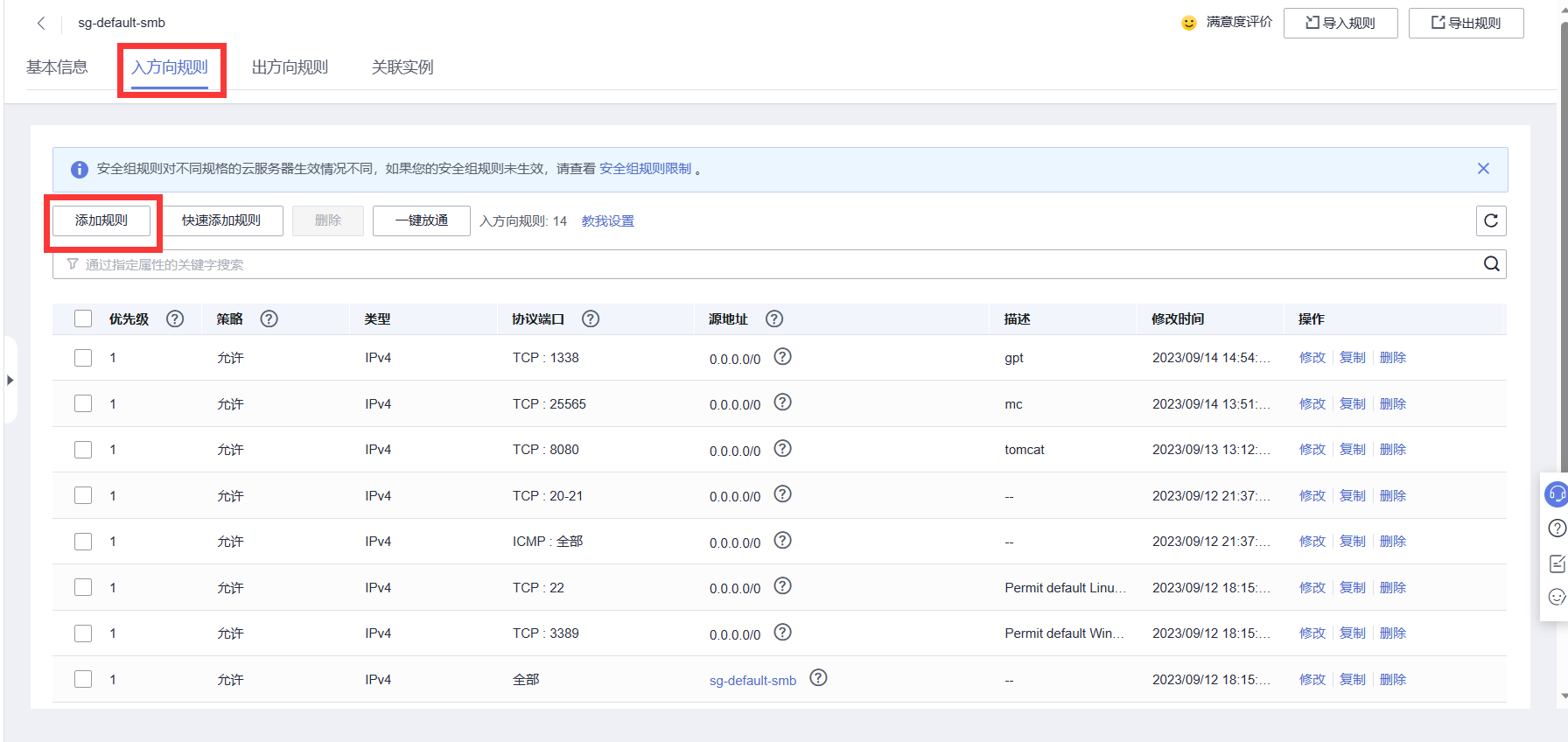Click the 'ICMP : 全部' cell
The image size is (1568, 742).
548,542
